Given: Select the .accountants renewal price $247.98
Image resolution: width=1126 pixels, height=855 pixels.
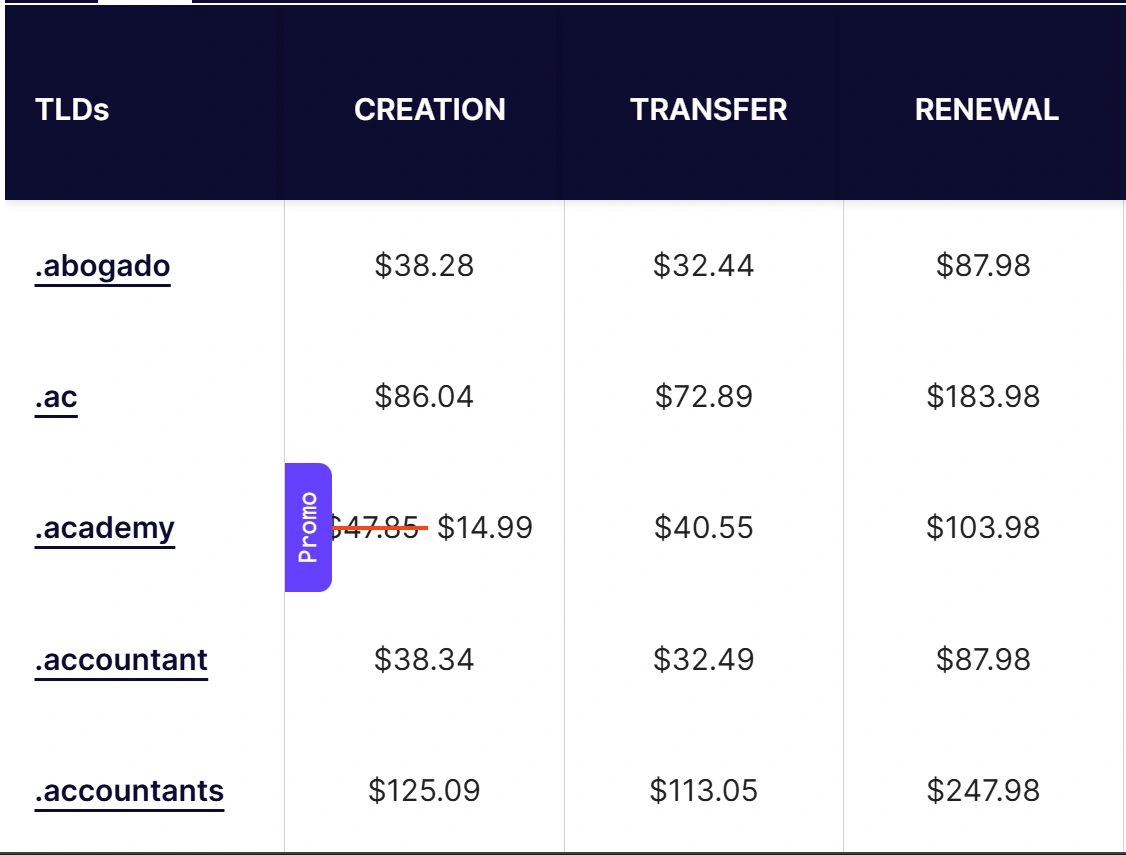Looking at the screenshot, I should pos(983,791).
